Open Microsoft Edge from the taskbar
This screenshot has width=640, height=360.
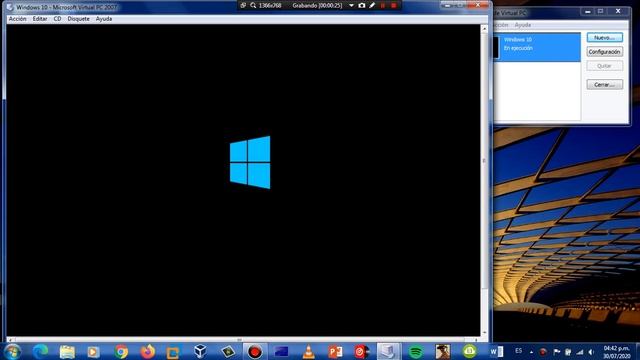pos(40,351)
